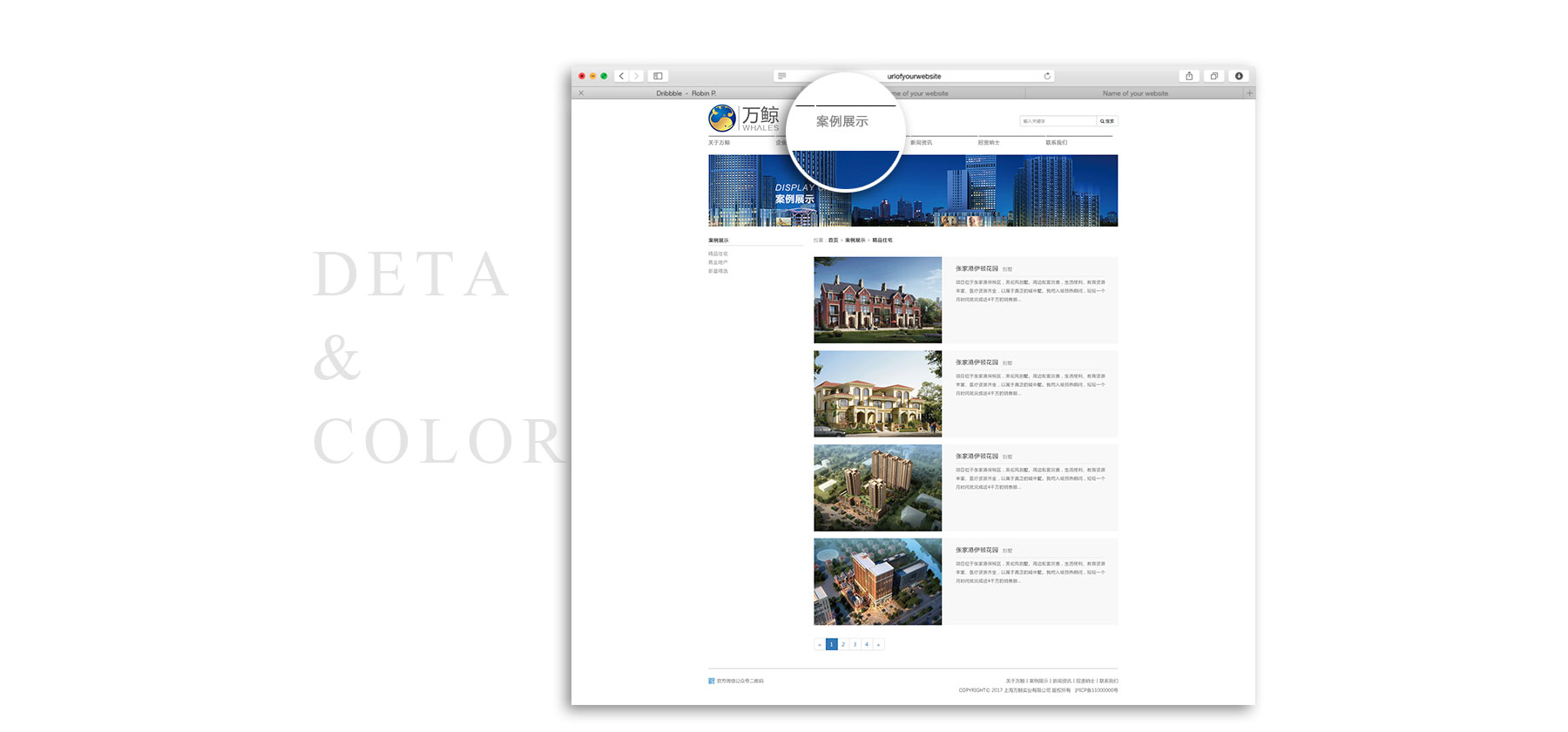Open the riverside commercial building thumbnail

pos(877,581)
